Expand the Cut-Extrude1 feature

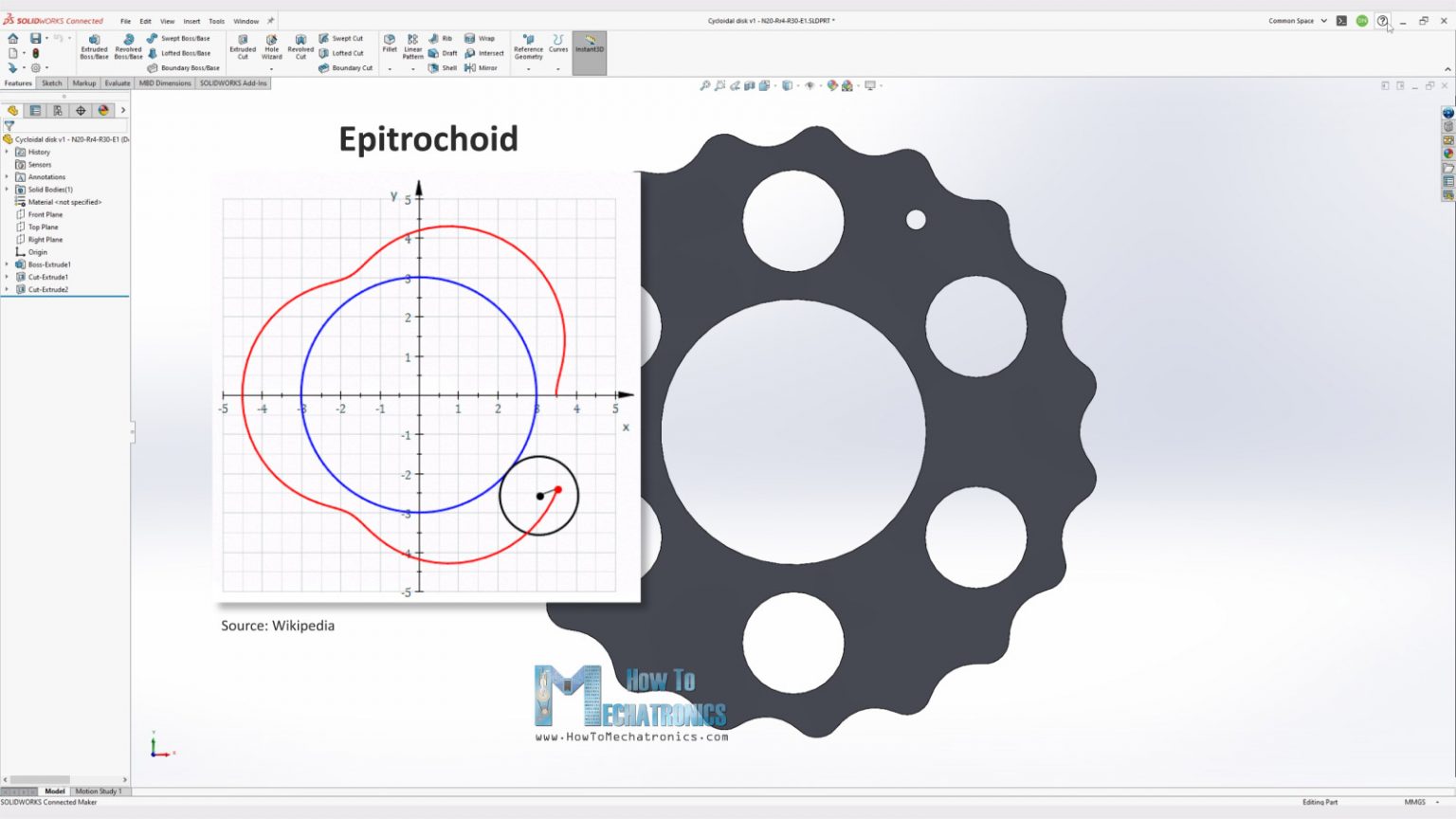coord(7,276)
